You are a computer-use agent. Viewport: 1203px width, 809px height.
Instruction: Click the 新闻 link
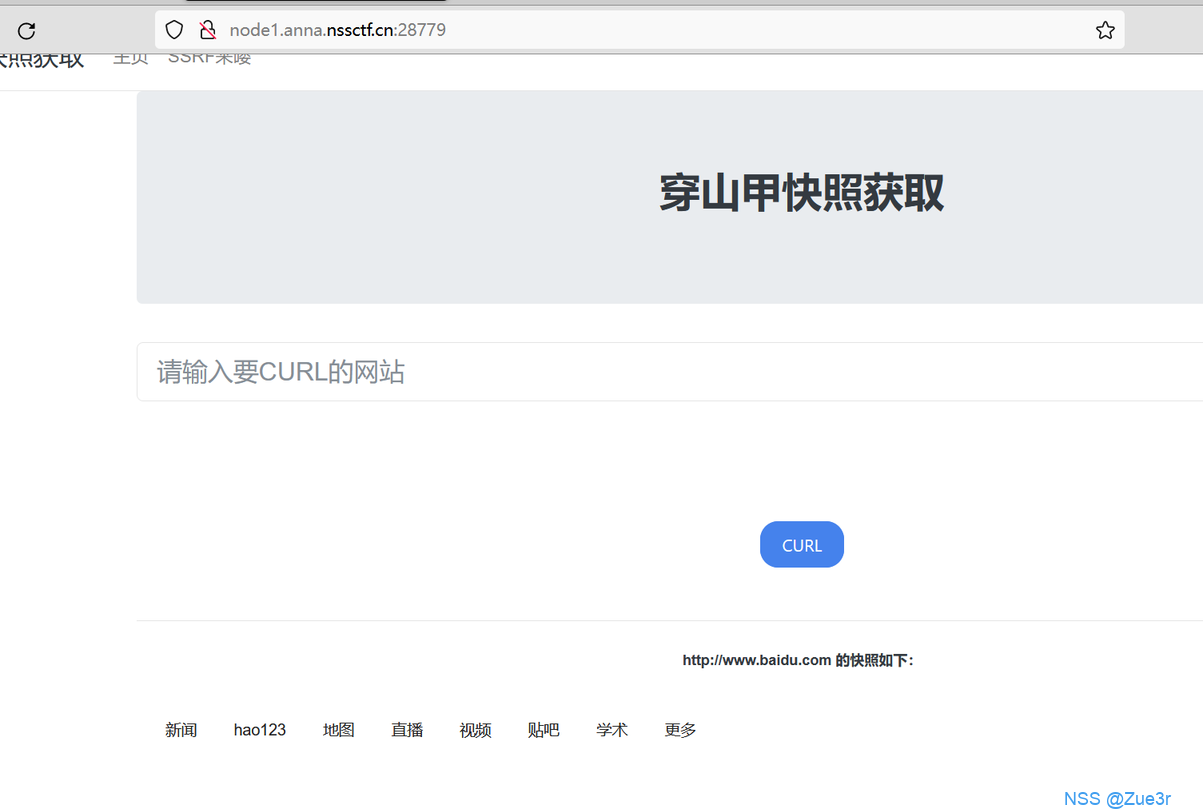point(181,730)
